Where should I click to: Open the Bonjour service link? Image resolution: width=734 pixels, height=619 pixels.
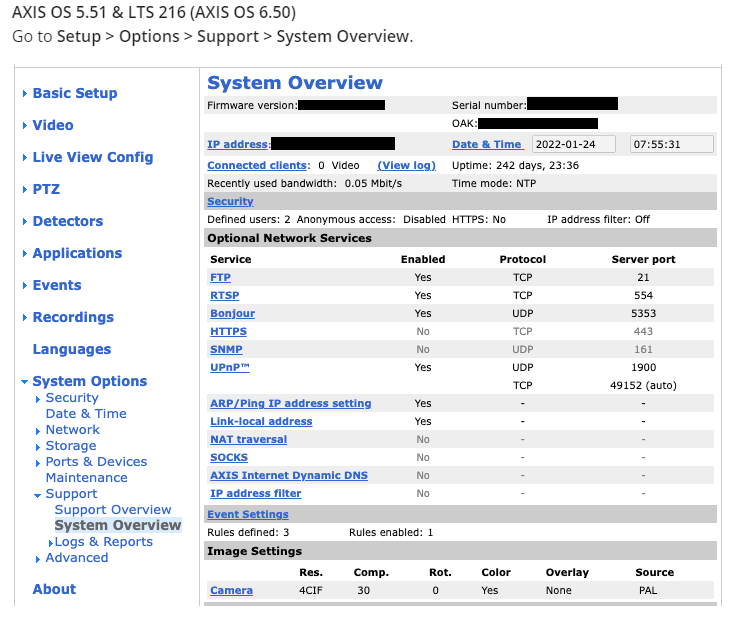233,313
